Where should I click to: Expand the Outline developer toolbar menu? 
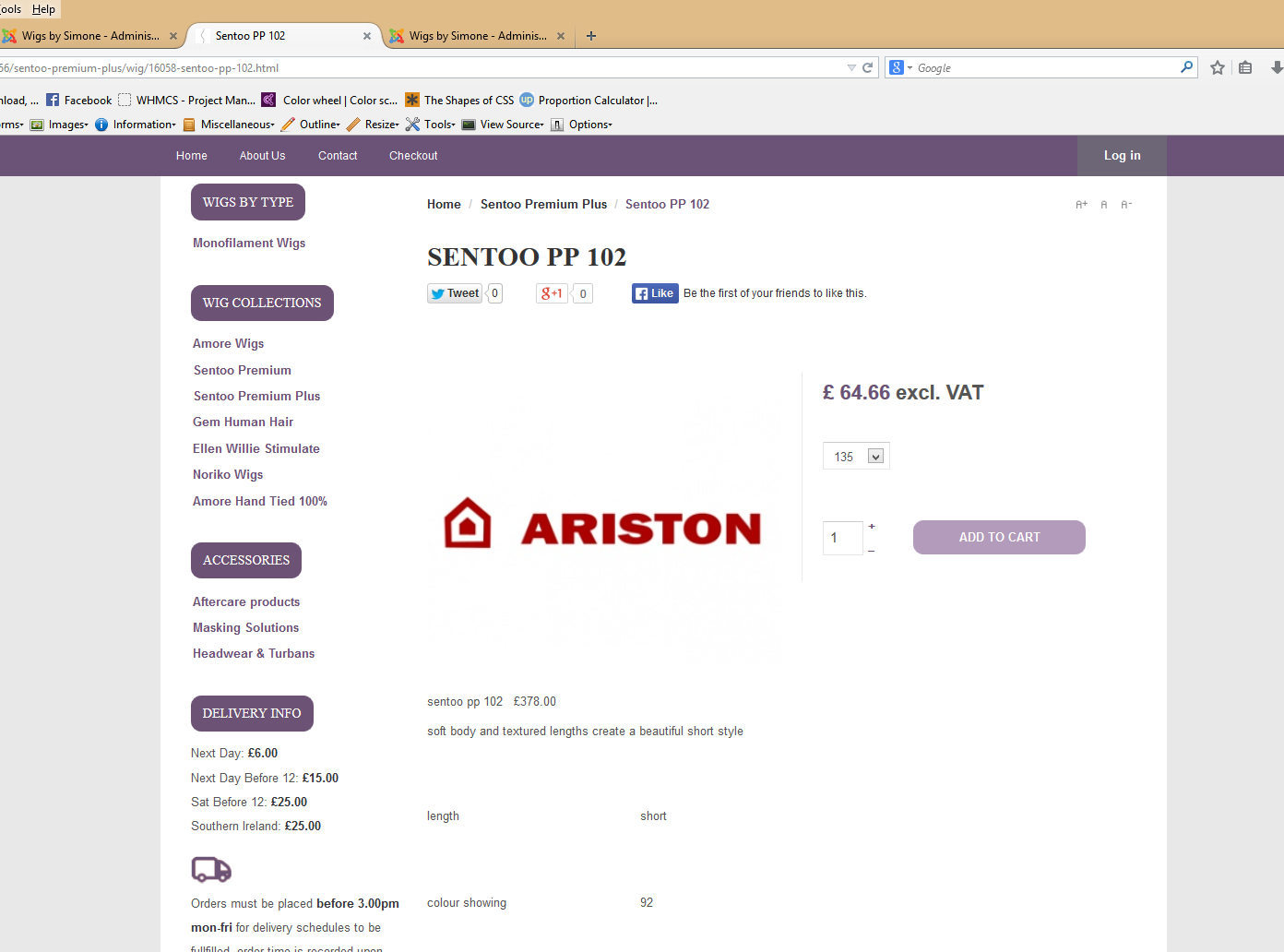coord(311,125)
